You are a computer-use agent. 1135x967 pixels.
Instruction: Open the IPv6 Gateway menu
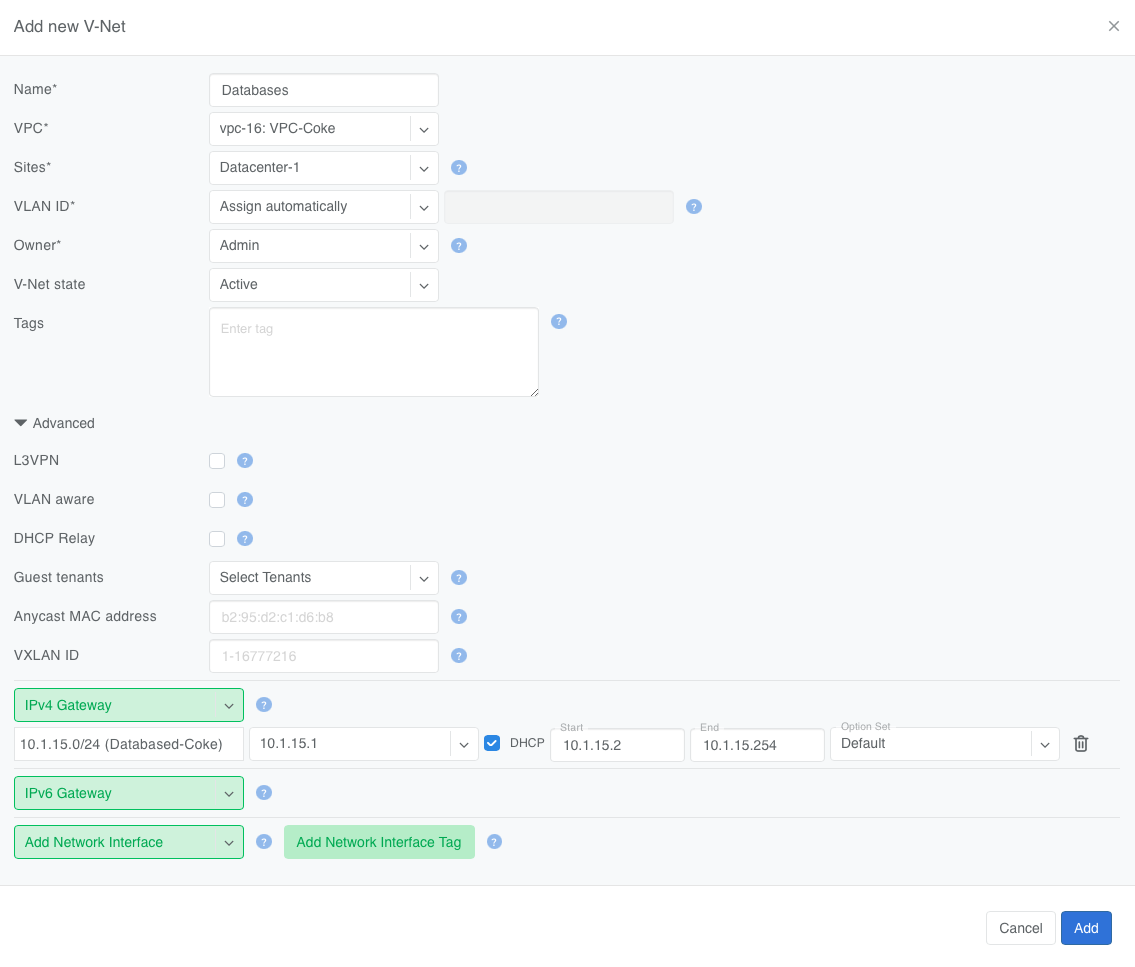[128, 793]
